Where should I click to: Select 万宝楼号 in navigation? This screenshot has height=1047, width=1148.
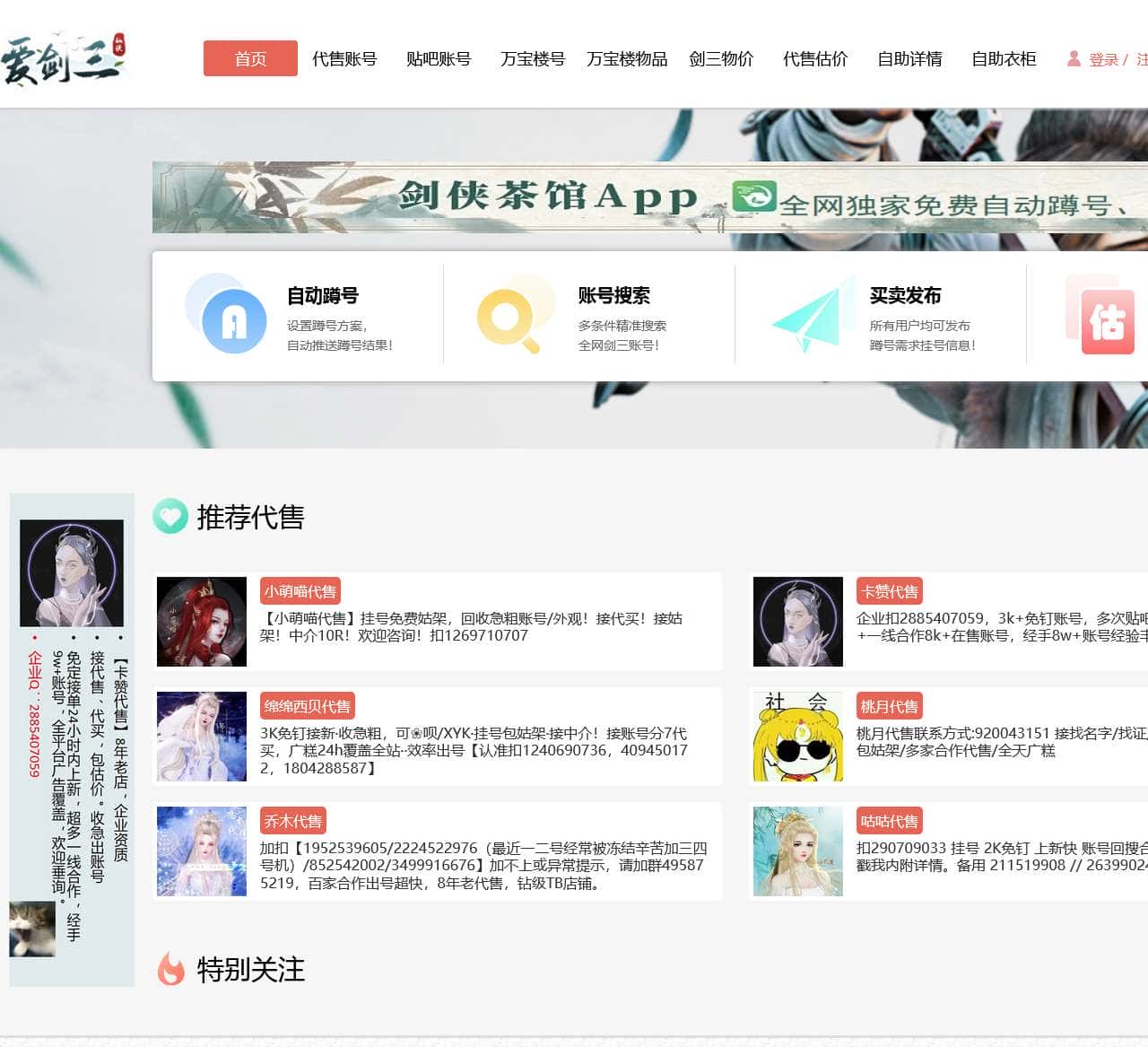(x=533, y=59)
